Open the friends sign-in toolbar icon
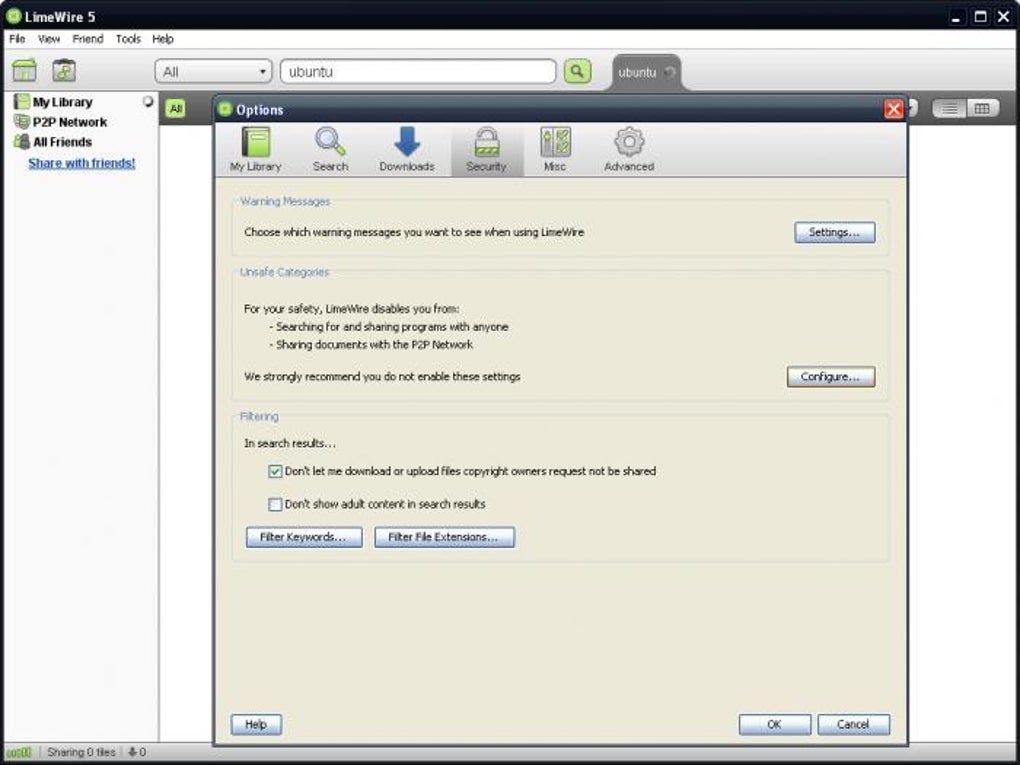Viewport: 1020px width, 765px height. tap(64, 70)
